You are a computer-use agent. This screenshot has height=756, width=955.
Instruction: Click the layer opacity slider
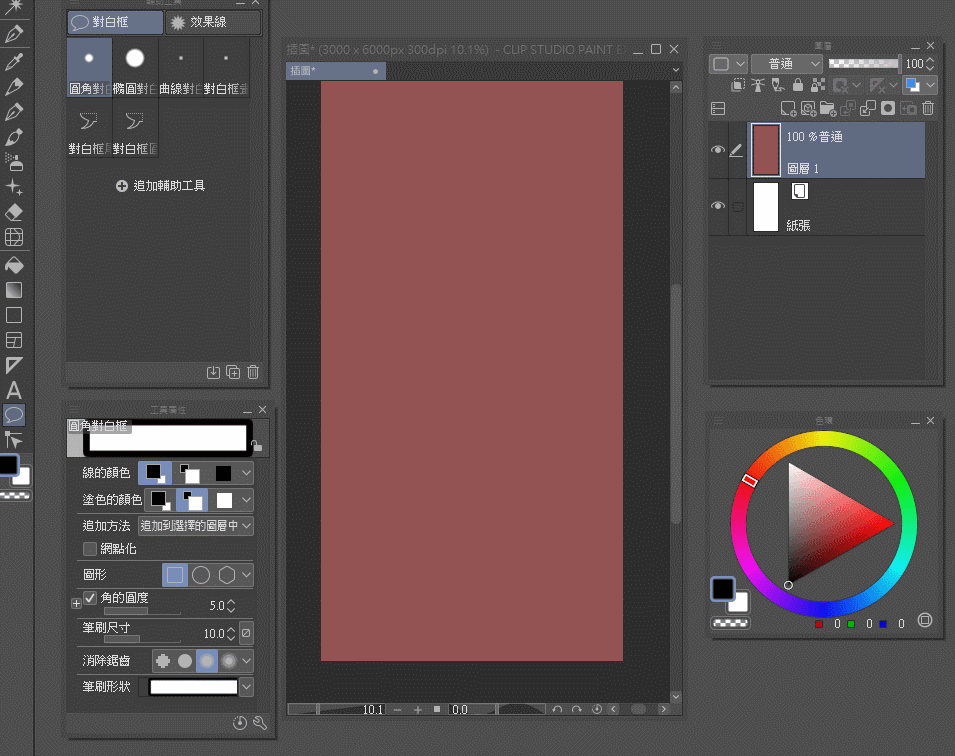click(863, 63)
